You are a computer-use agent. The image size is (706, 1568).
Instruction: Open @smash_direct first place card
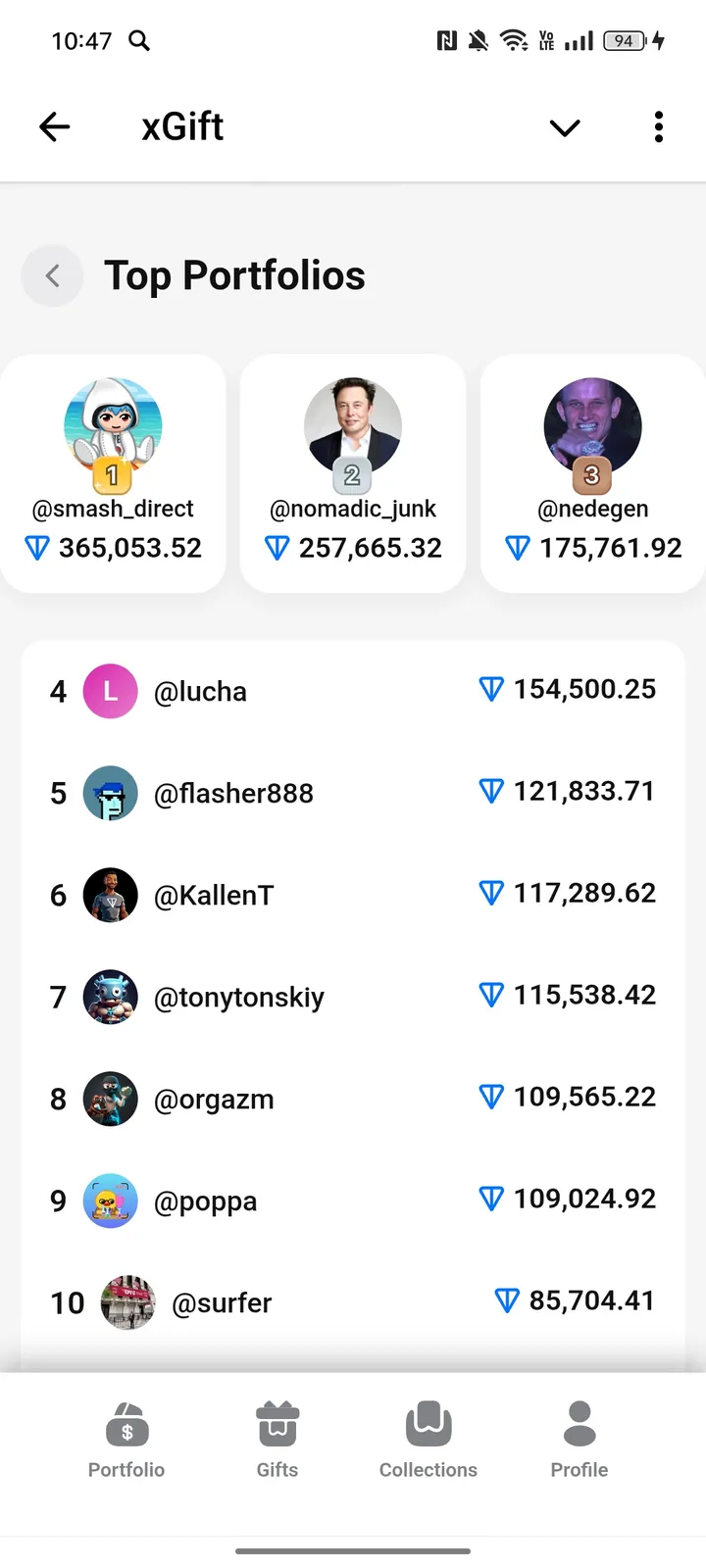(114, 473)
